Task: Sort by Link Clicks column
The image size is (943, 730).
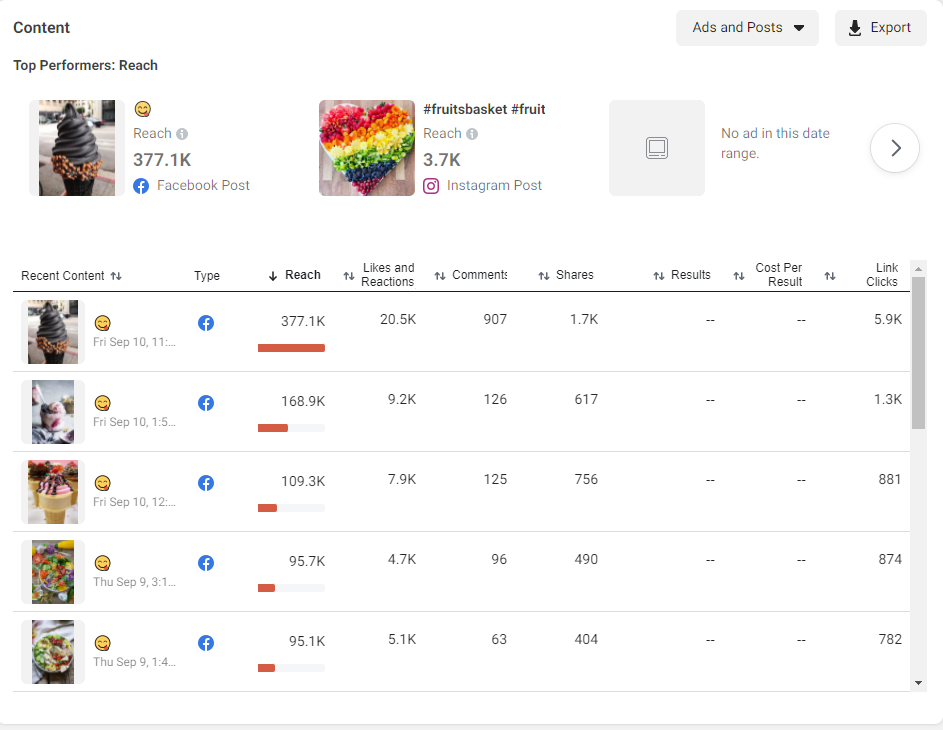Action: (x=881, y=275)
